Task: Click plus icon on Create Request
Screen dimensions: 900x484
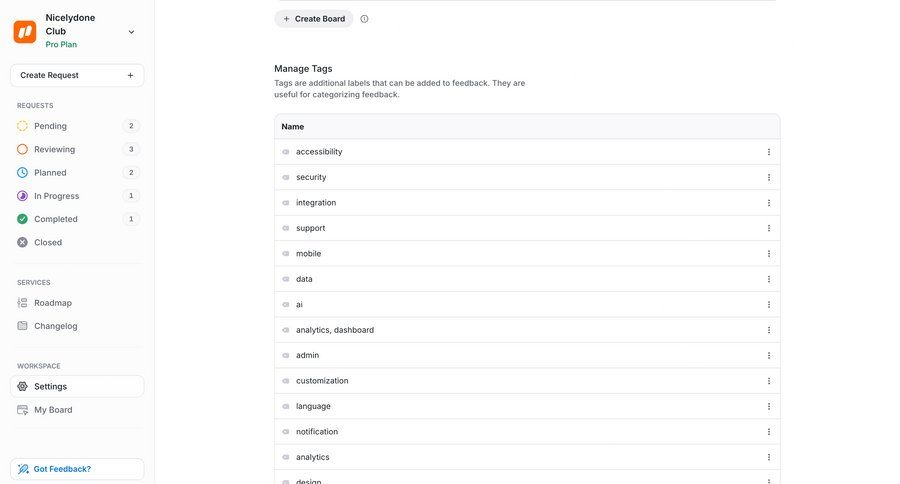Action: point(130,75)
